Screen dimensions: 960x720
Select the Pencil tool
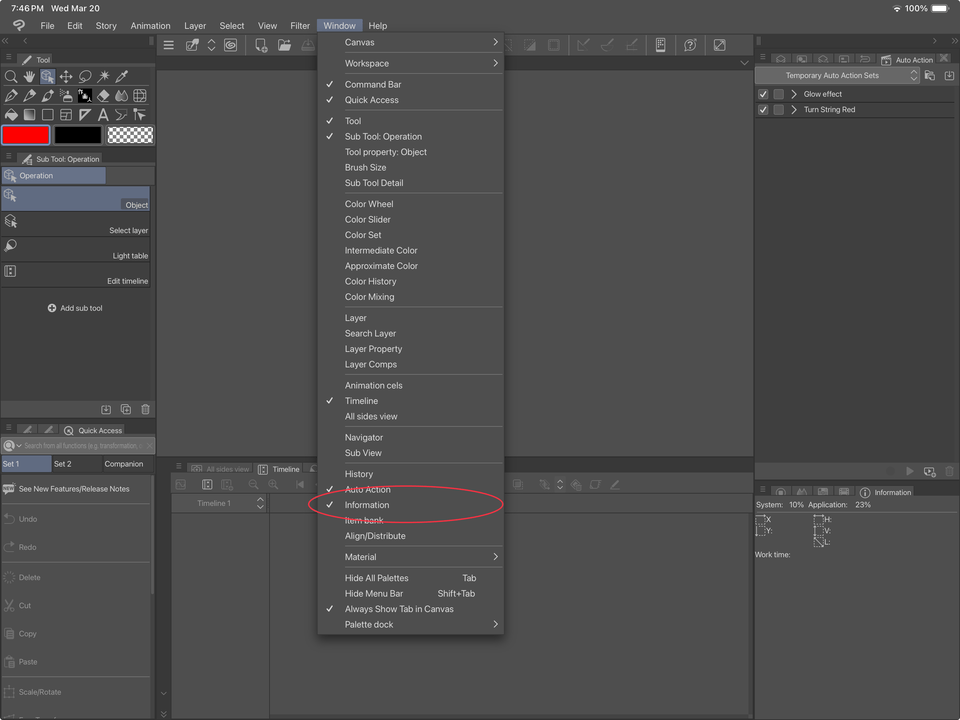point(29,96)
